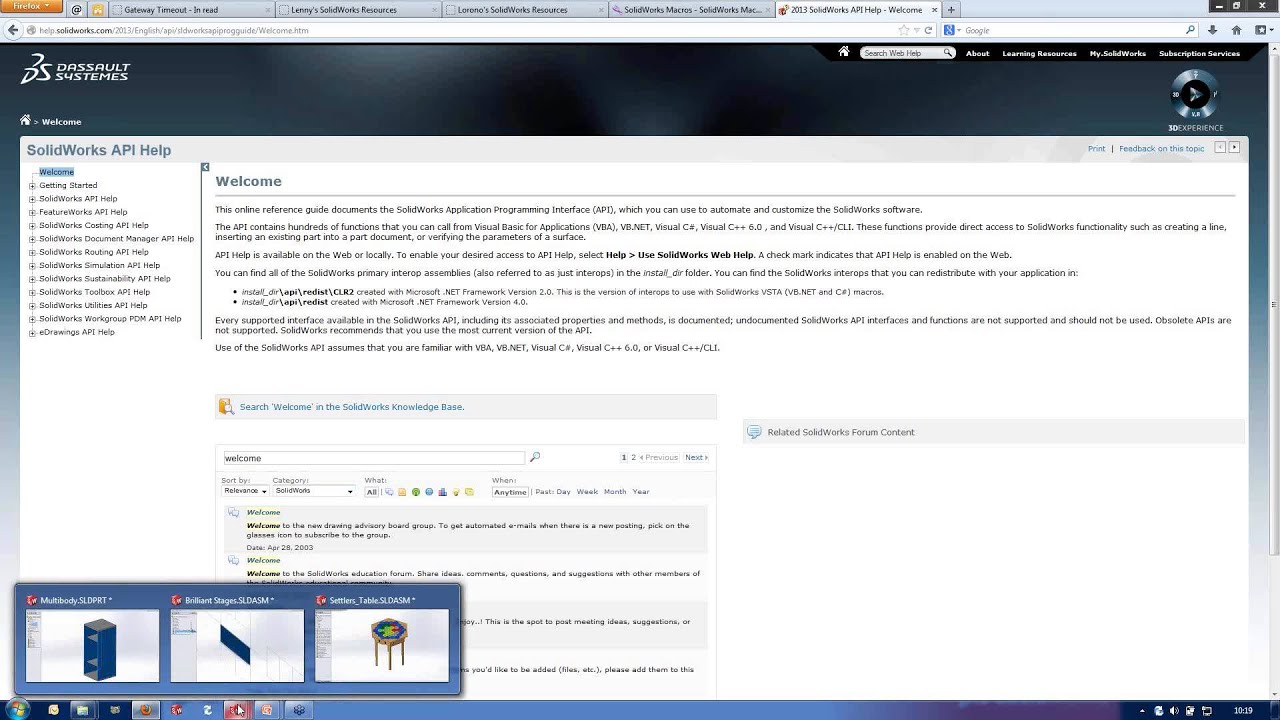
Task: Click the highlighted SolidWorks taskbar icon
Action: (237, 710)
